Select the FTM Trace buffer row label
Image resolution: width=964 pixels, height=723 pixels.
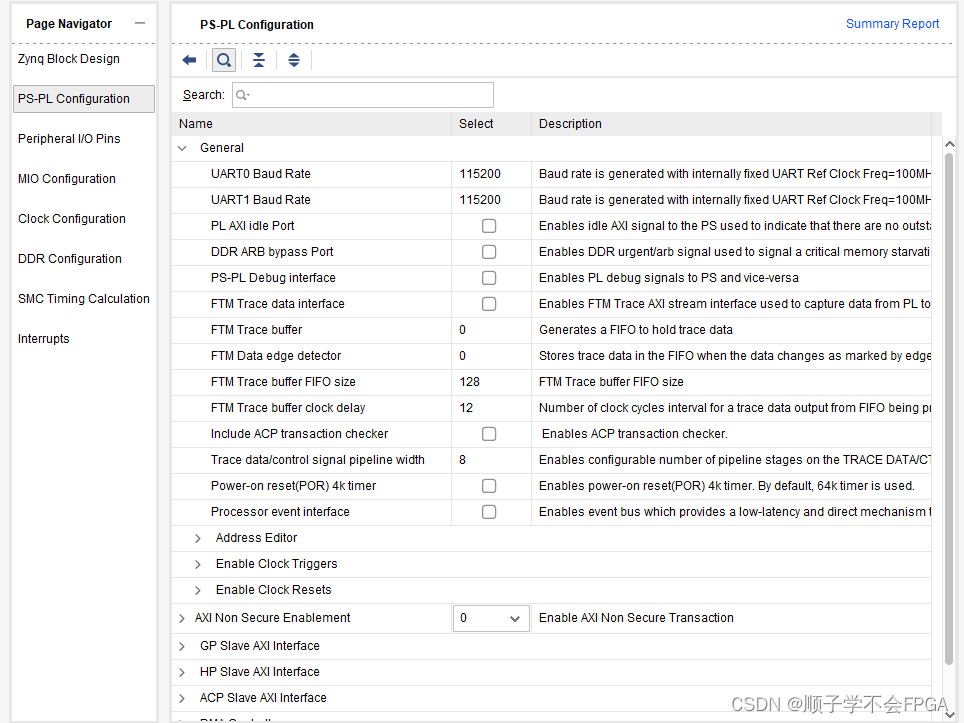[256, 330]
